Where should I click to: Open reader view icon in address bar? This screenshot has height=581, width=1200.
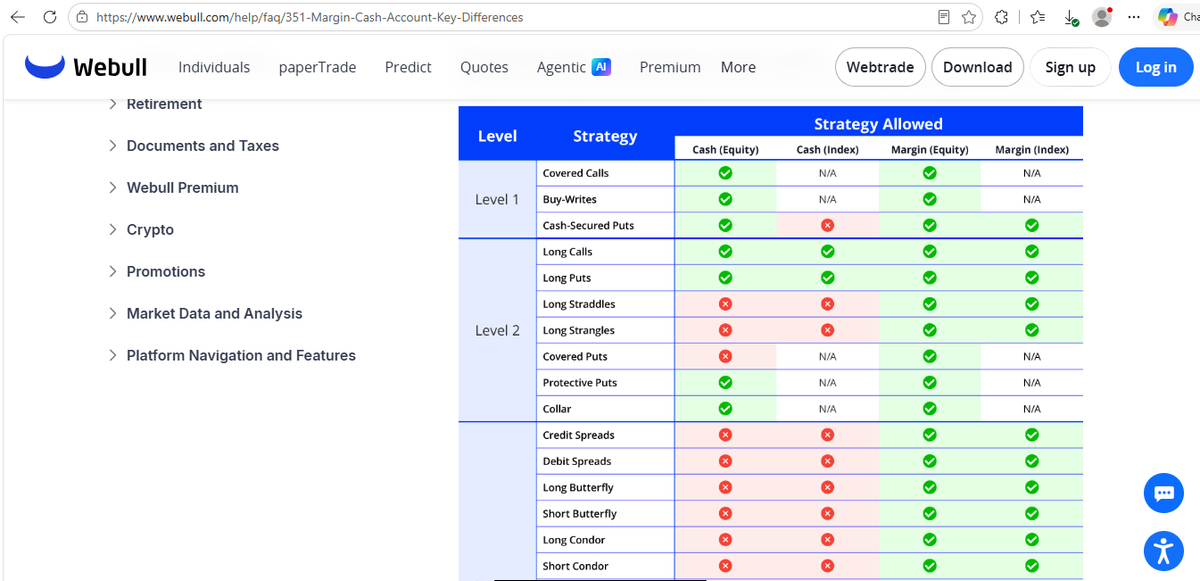tap(944, 17)
